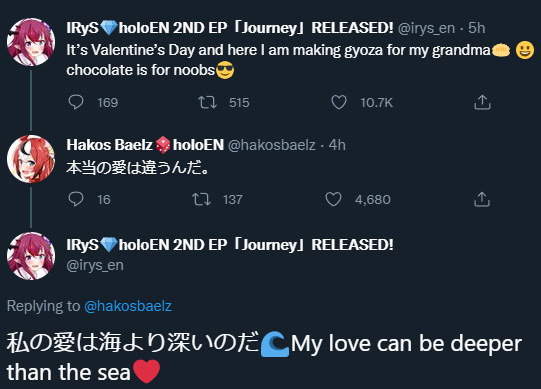Open Hakos Baelz's profile picture
This screenshot has height=389, width=541.
31,159
